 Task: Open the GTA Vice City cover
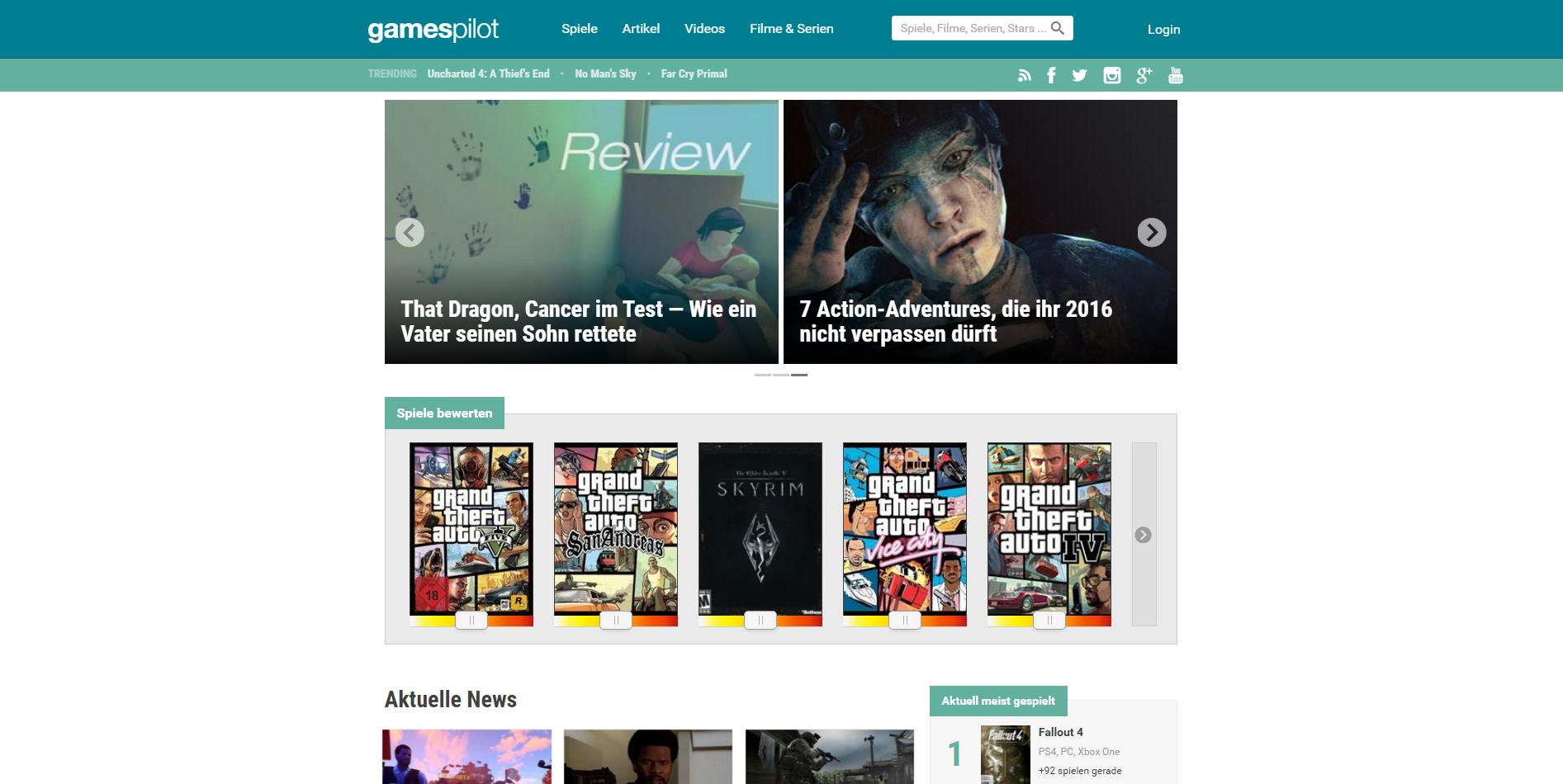905,528
